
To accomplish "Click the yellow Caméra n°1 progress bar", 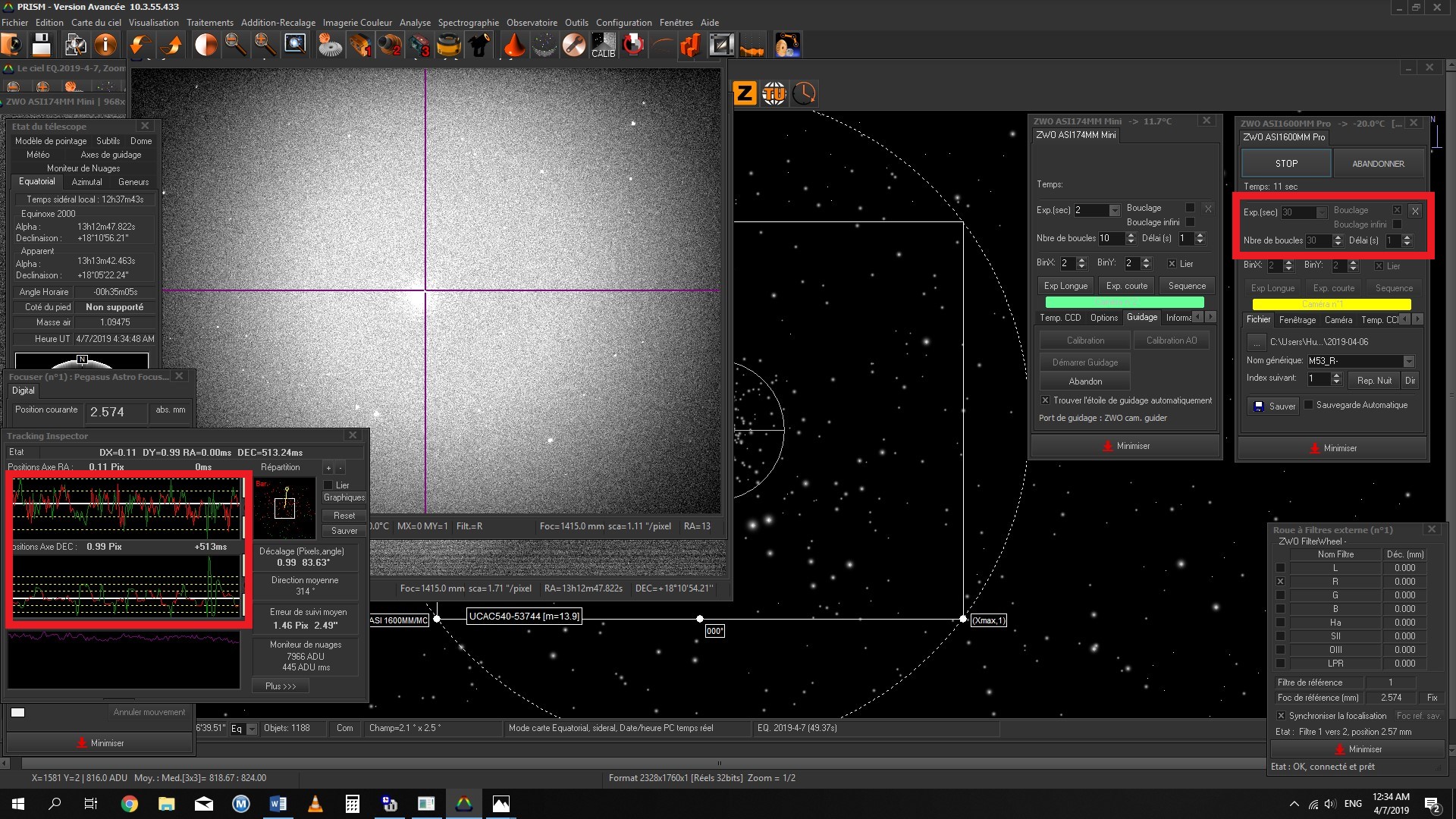I will pos(1332,304).
